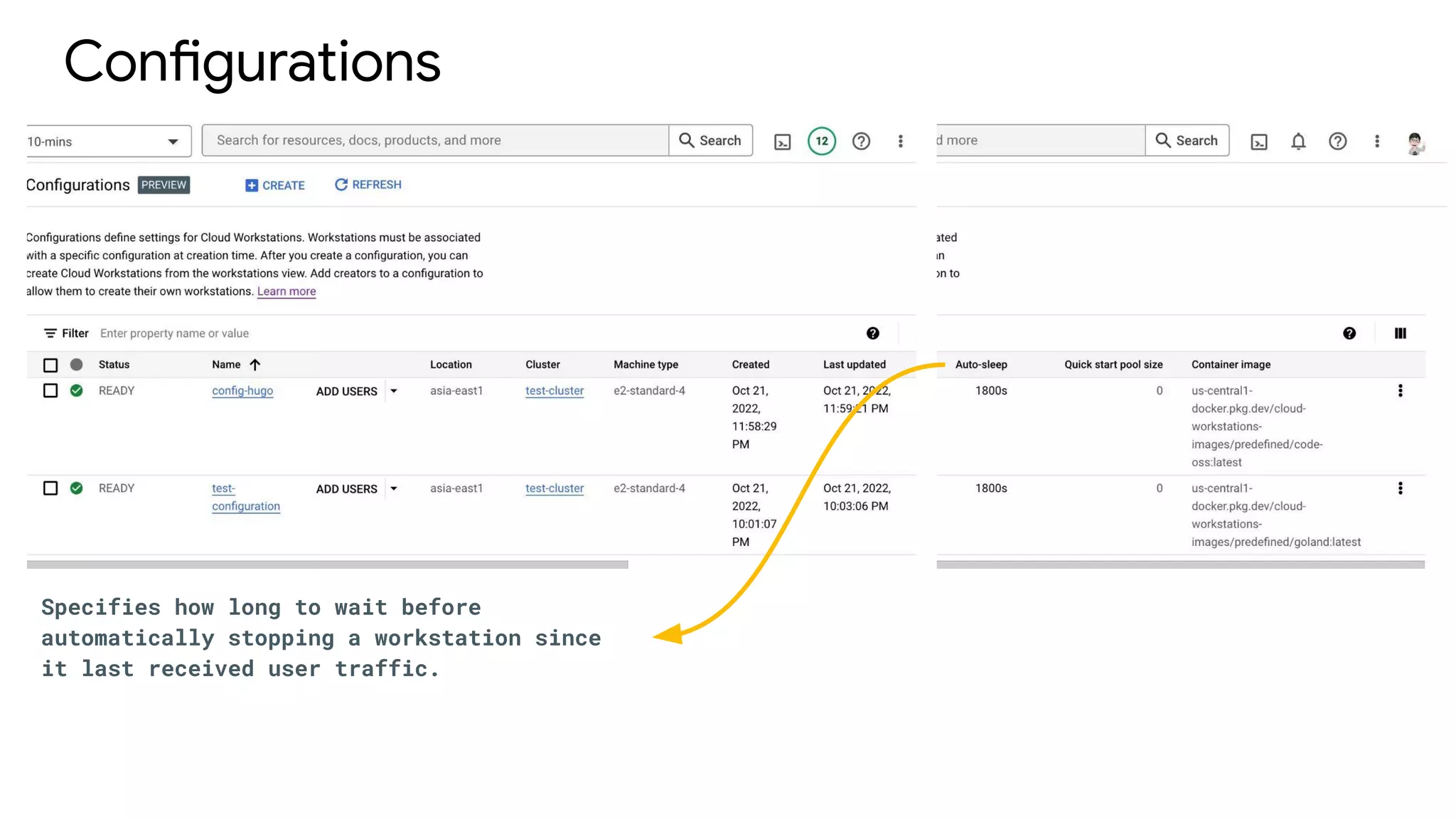
Task: Open the 10-mins project dropdown
Action: tap(109, 141)
